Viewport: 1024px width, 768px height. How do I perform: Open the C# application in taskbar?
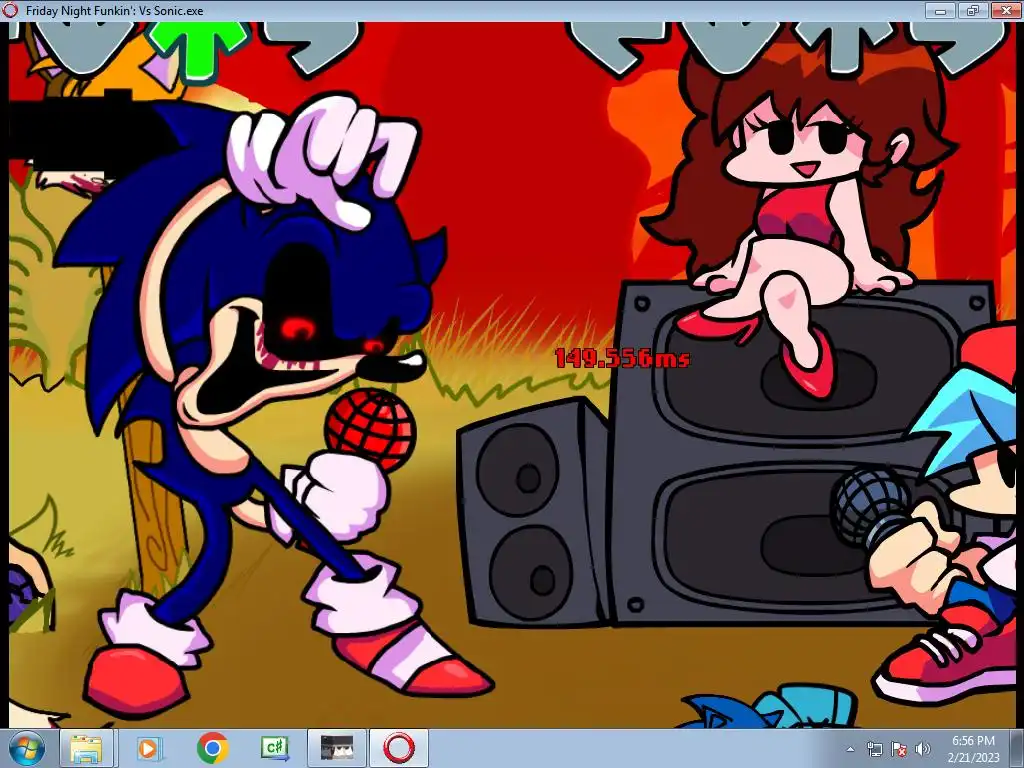point(275,748)
